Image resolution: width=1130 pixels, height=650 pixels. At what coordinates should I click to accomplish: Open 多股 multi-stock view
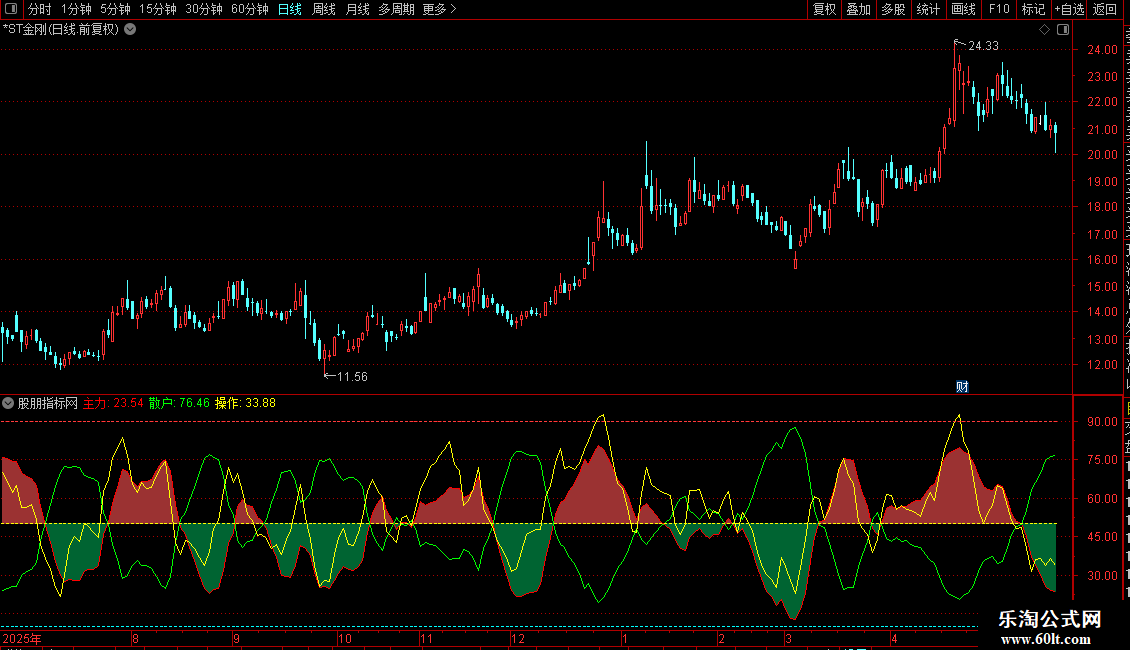894,9
